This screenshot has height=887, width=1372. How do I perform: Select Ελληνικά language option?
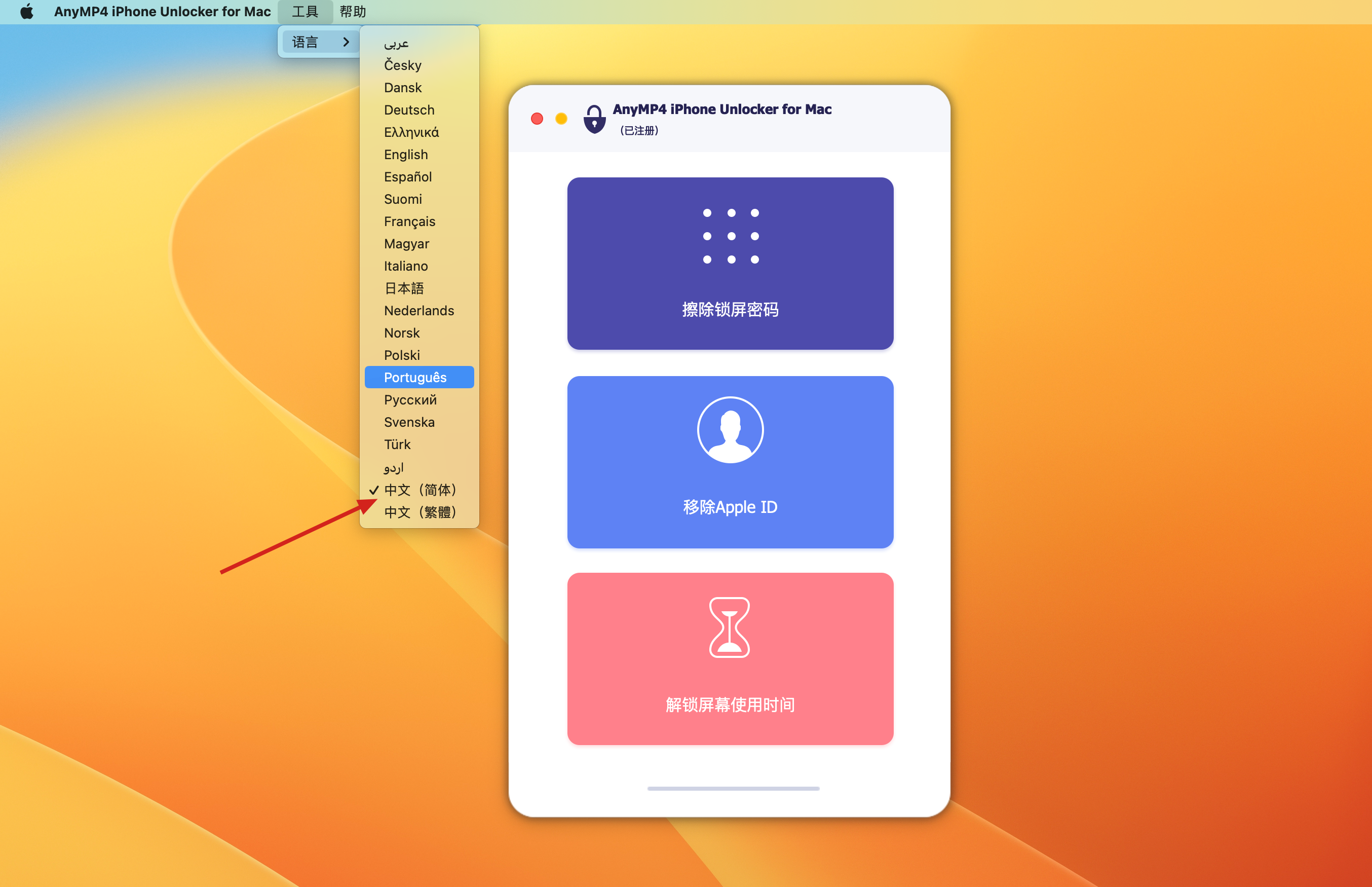420,132
